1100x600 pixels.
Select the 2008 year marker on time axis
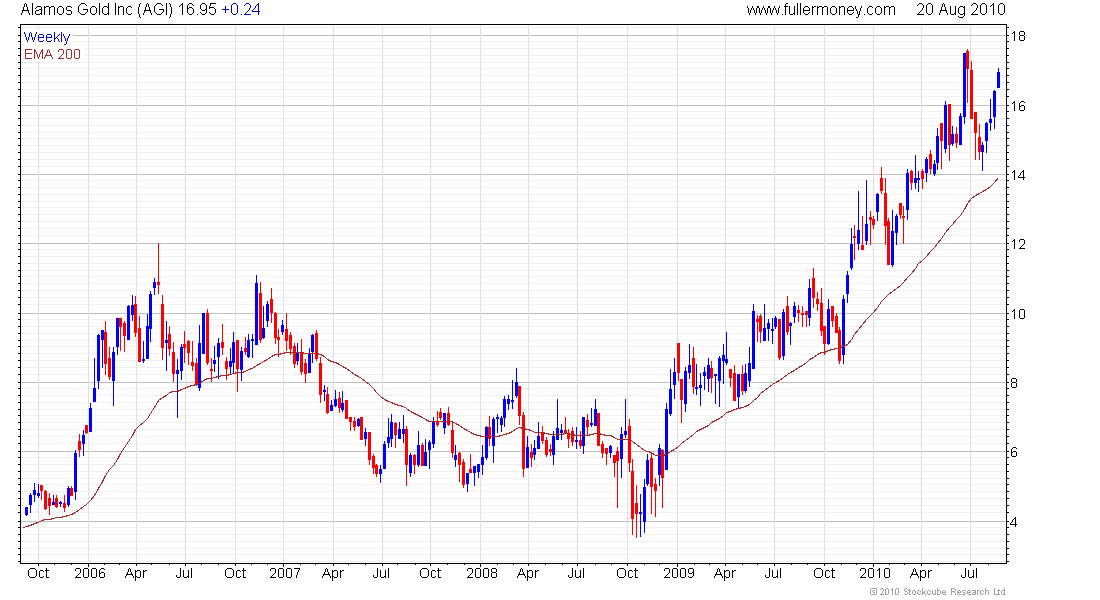481,574
